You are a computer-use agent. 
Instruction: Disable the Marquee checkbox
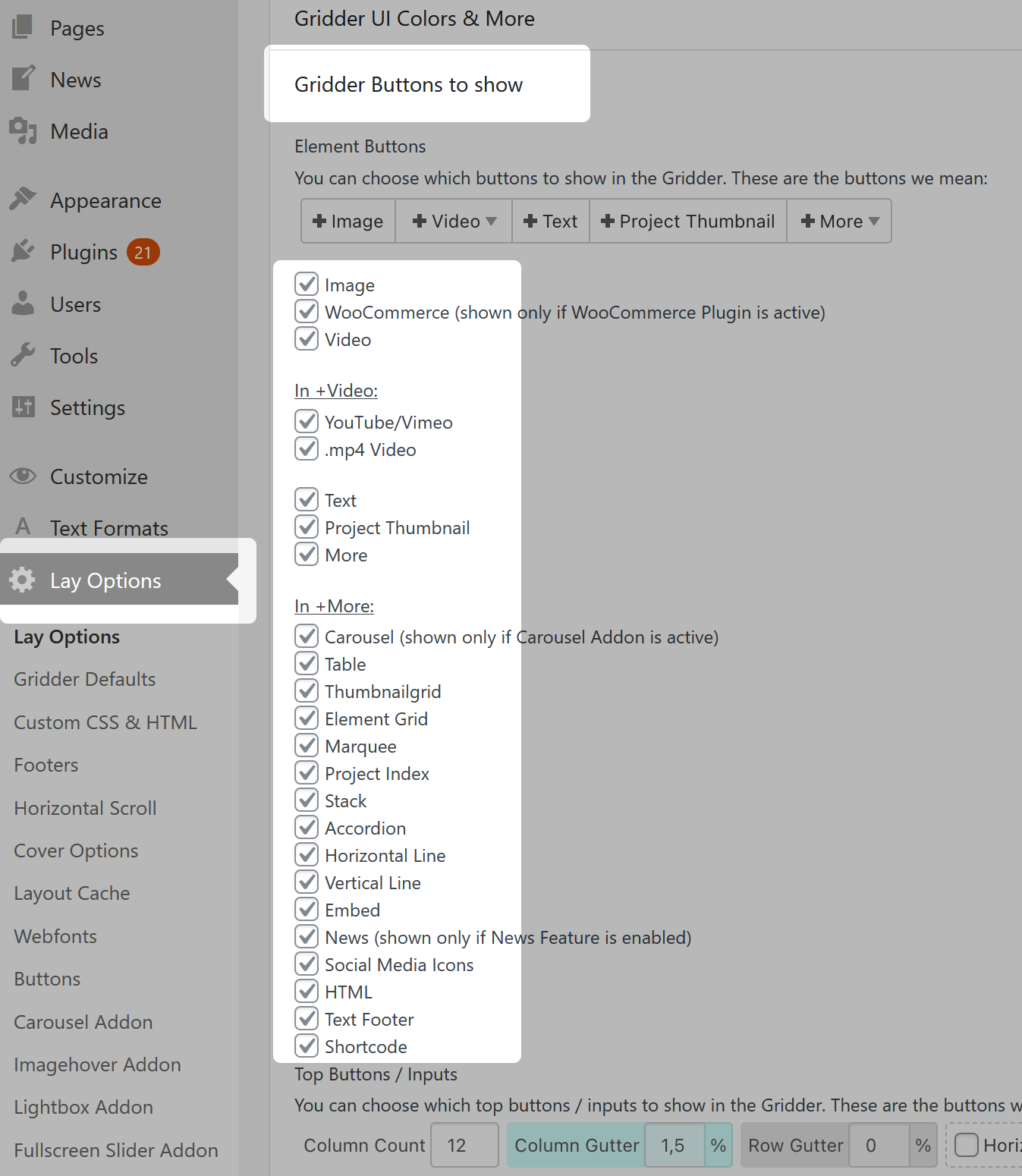pos(307,746)
